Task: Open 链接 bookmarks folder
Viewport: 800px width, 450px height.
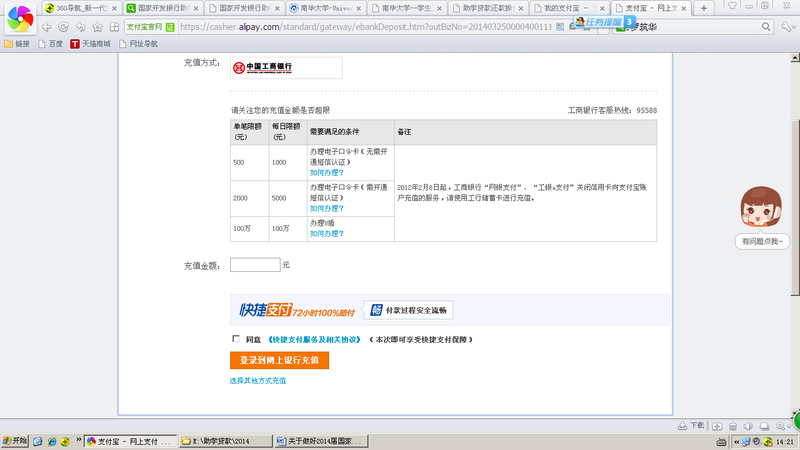Action: click(17, 44)
